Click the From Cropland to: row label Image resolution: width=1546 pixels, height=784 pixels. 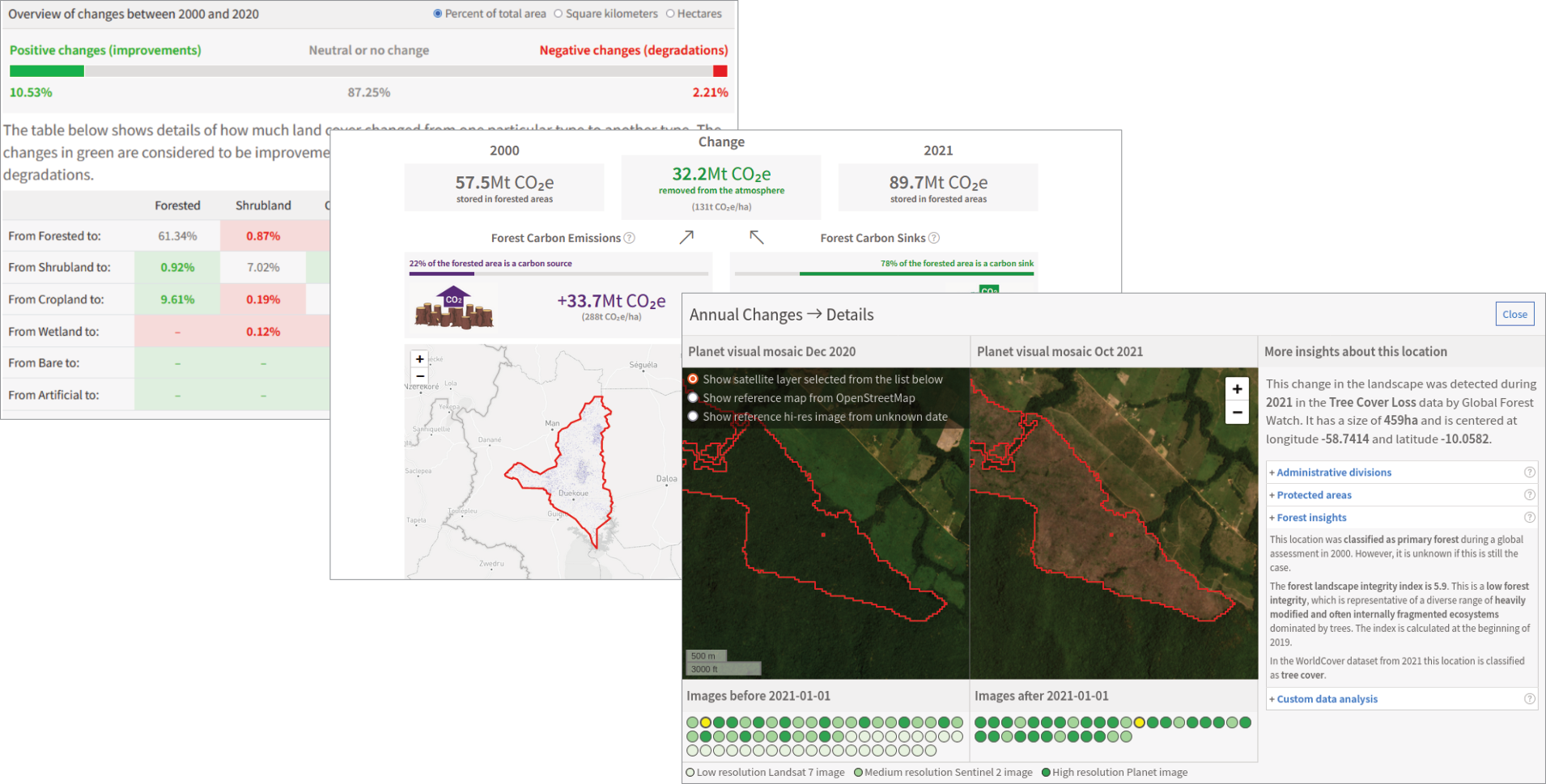[56, 299]
